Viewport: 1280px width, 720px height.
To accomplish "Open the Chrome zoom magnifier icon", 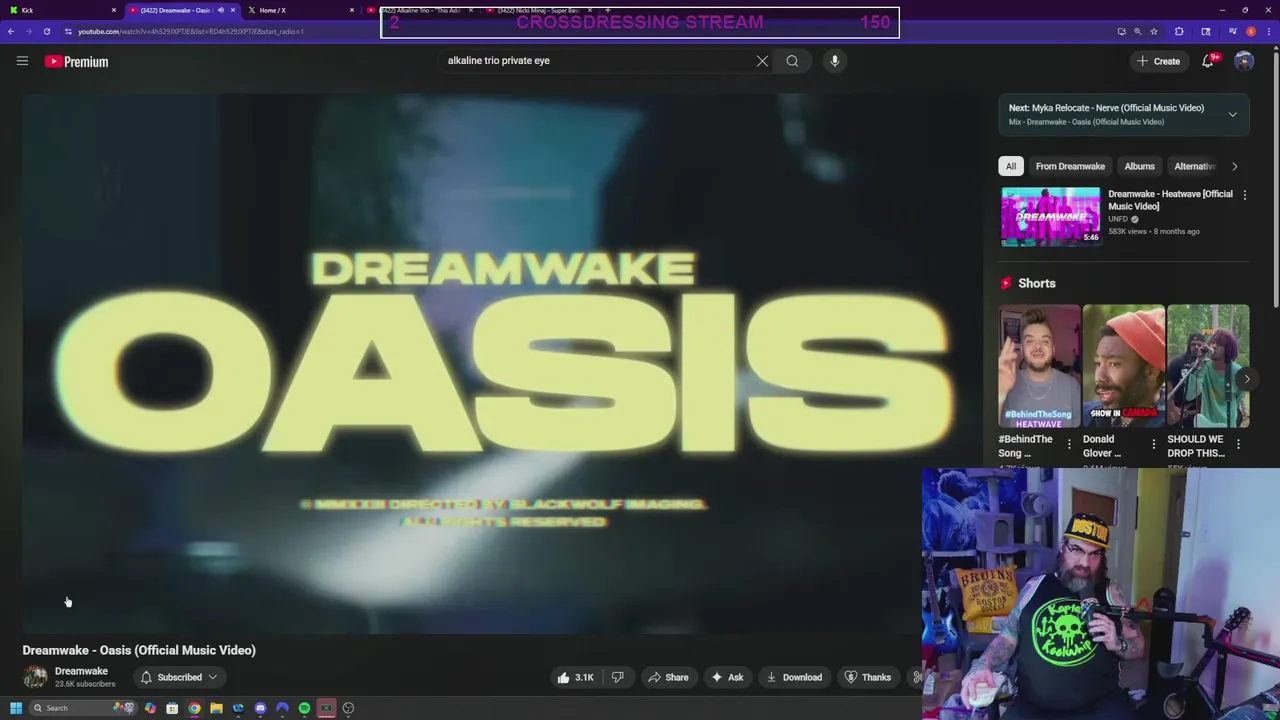I will (1137, 31).
